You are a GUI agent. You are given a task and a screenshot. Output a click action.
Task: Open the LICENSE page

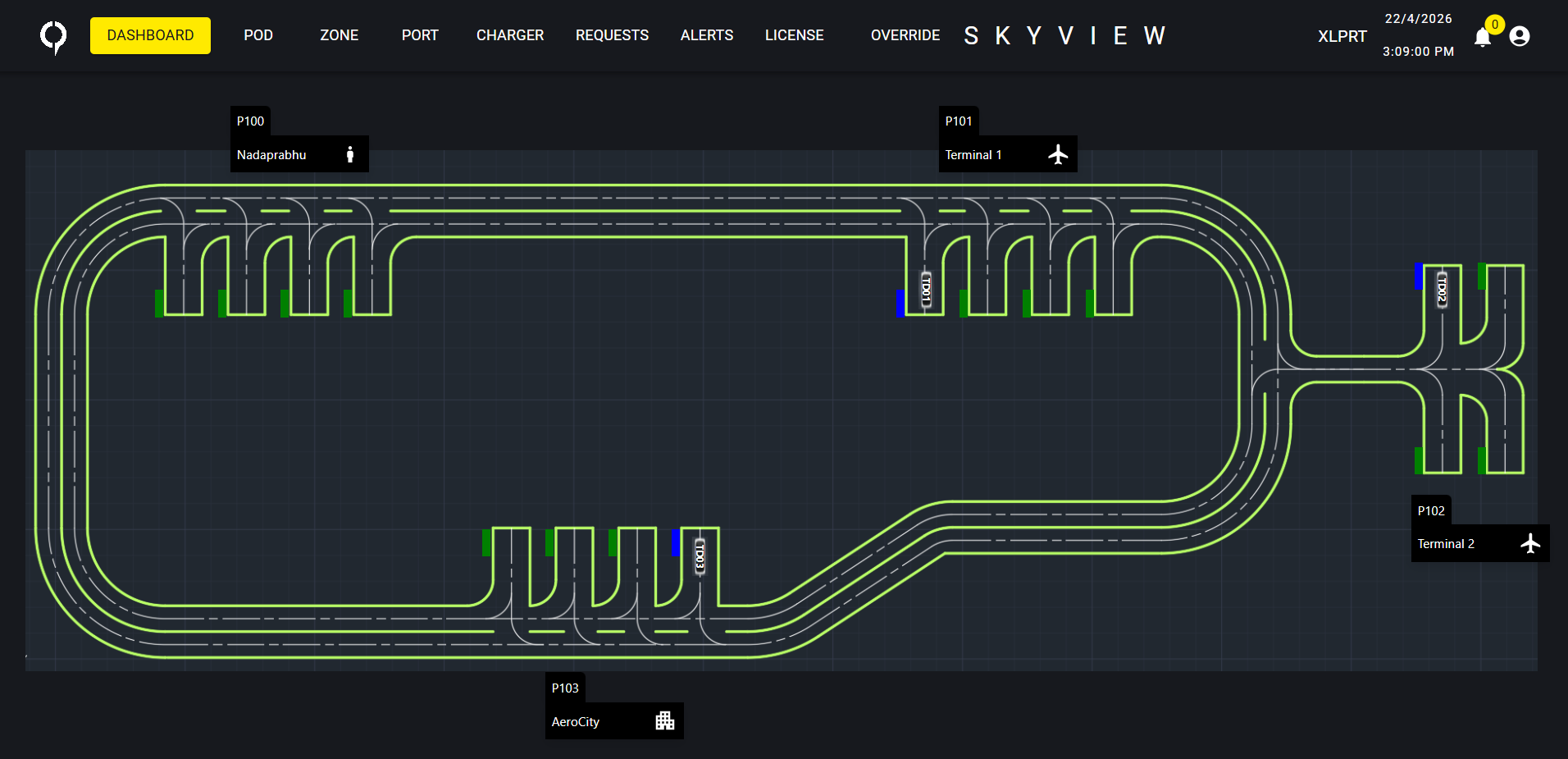coord(794,35)
